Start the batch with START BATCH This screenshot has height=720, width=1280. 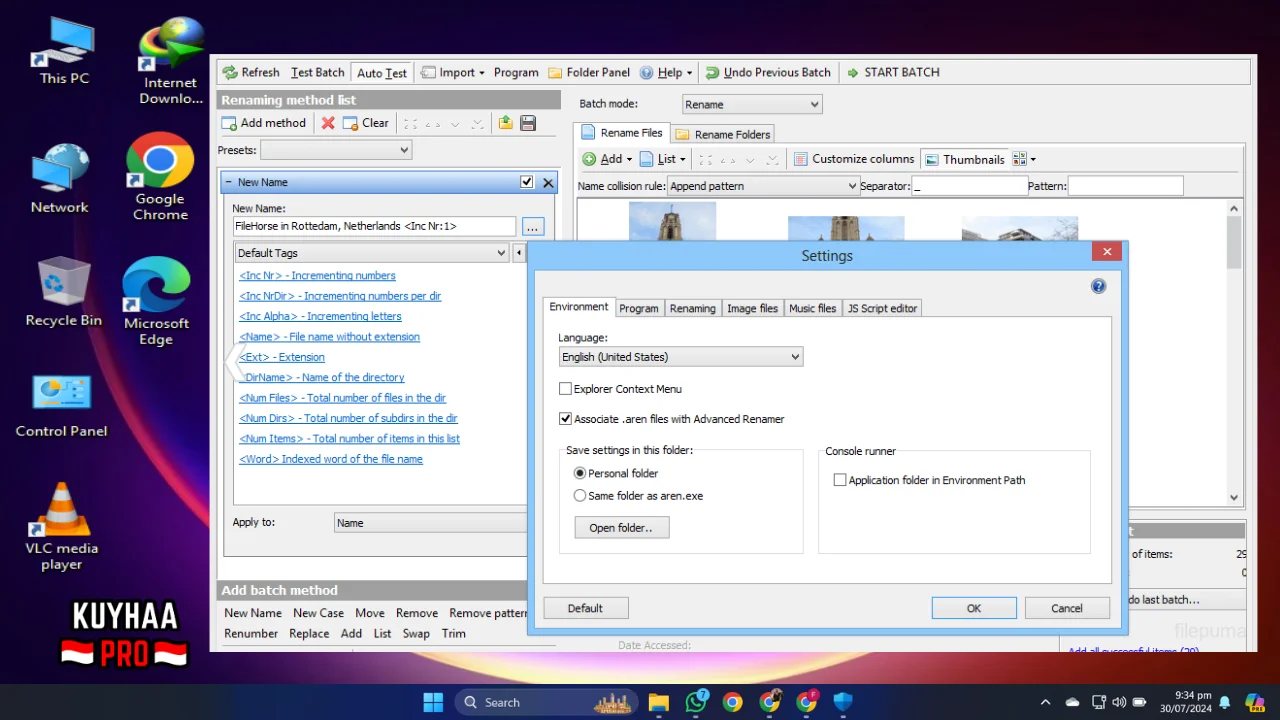[893, 72]
